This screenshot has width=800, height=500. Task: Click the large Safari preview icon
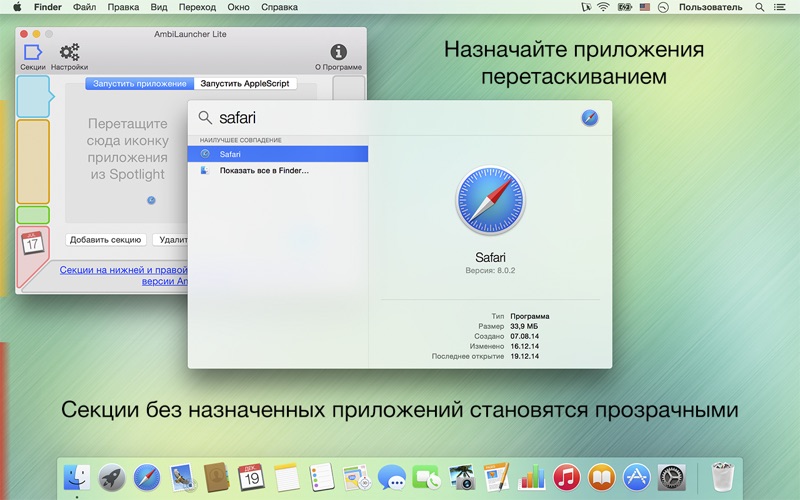[x=490, y=199]
